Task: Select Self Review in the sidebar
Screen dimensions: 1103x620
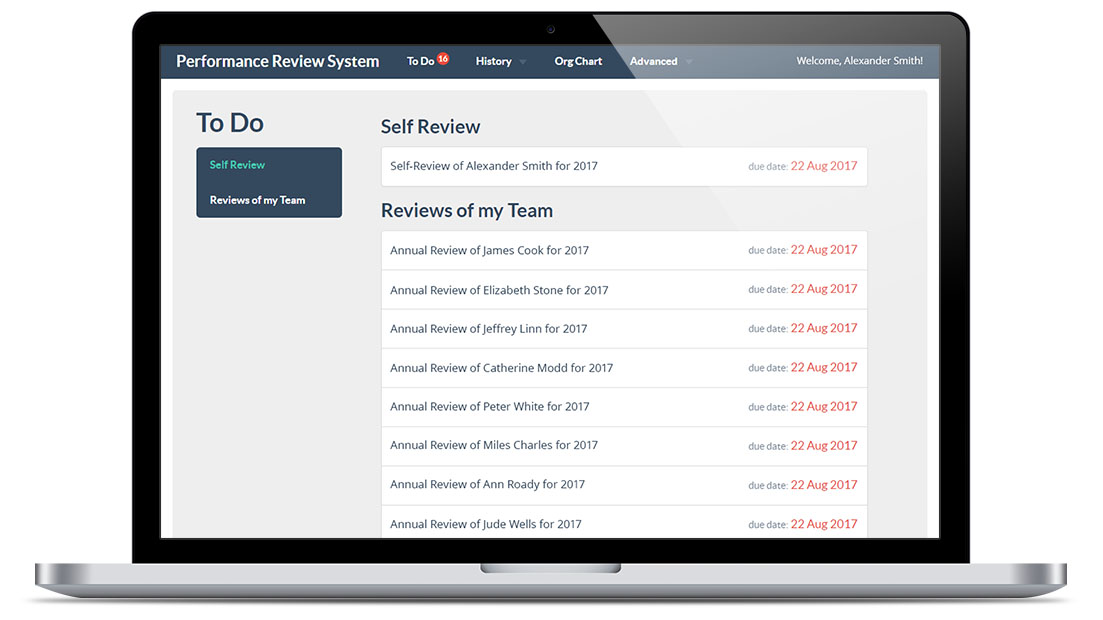Action: click(x=237, y=165)
